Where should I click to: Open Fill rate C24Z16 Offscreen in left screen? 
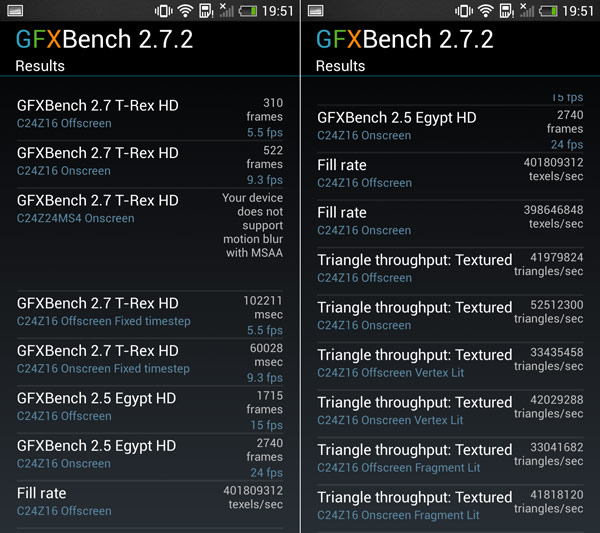click(150, 504)
